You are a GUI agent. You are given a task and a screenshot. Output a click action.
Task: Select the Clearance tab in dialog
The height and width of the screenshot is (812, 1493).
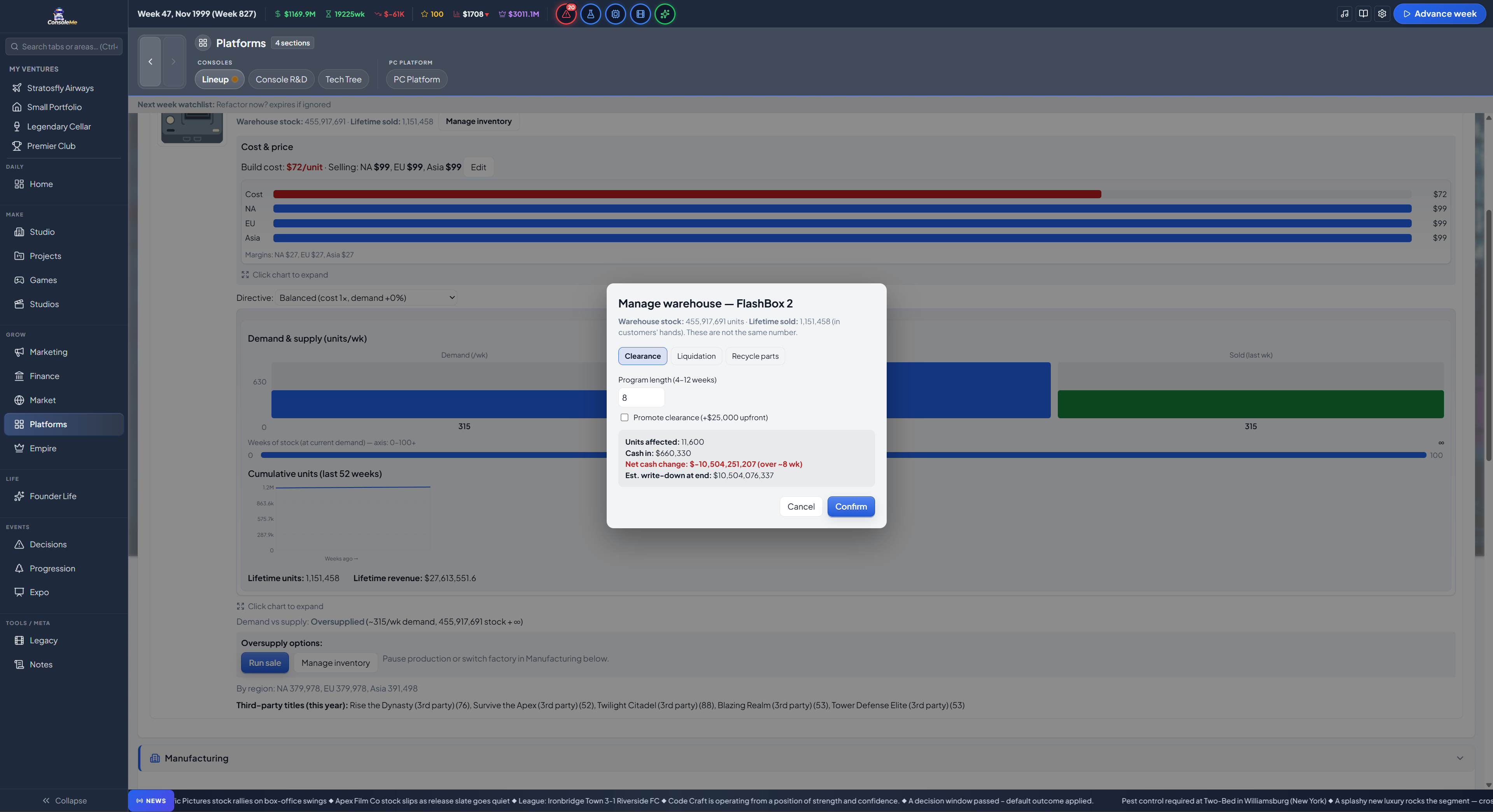click(x=642, y=356)
